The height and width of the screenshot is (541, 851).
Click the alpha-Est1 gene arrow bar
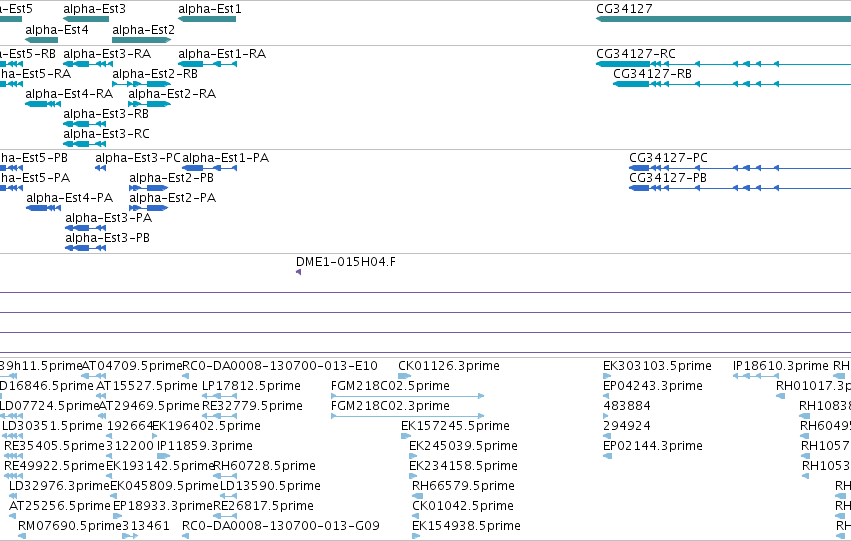pyautogui.click(x=207, y=19)
